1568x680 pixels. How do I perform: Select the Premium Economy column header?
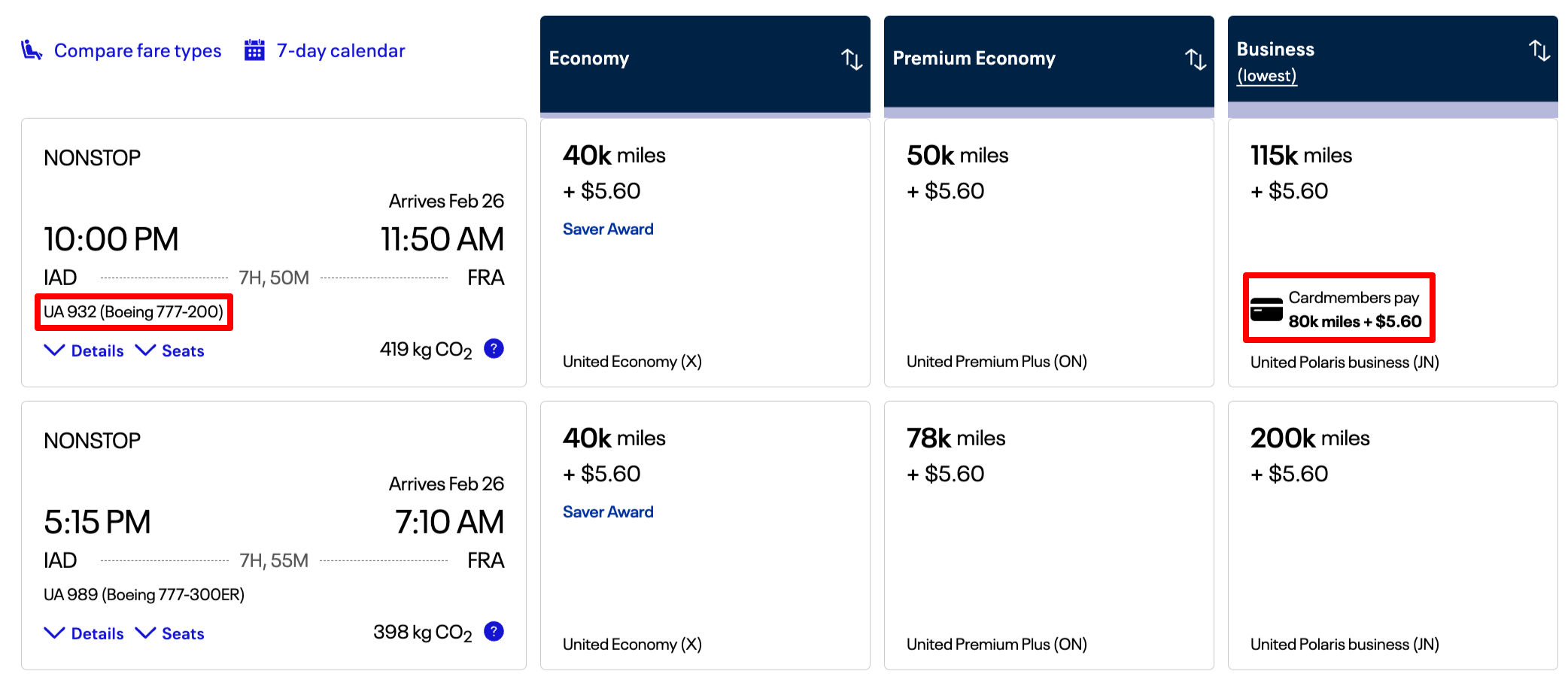974,59
